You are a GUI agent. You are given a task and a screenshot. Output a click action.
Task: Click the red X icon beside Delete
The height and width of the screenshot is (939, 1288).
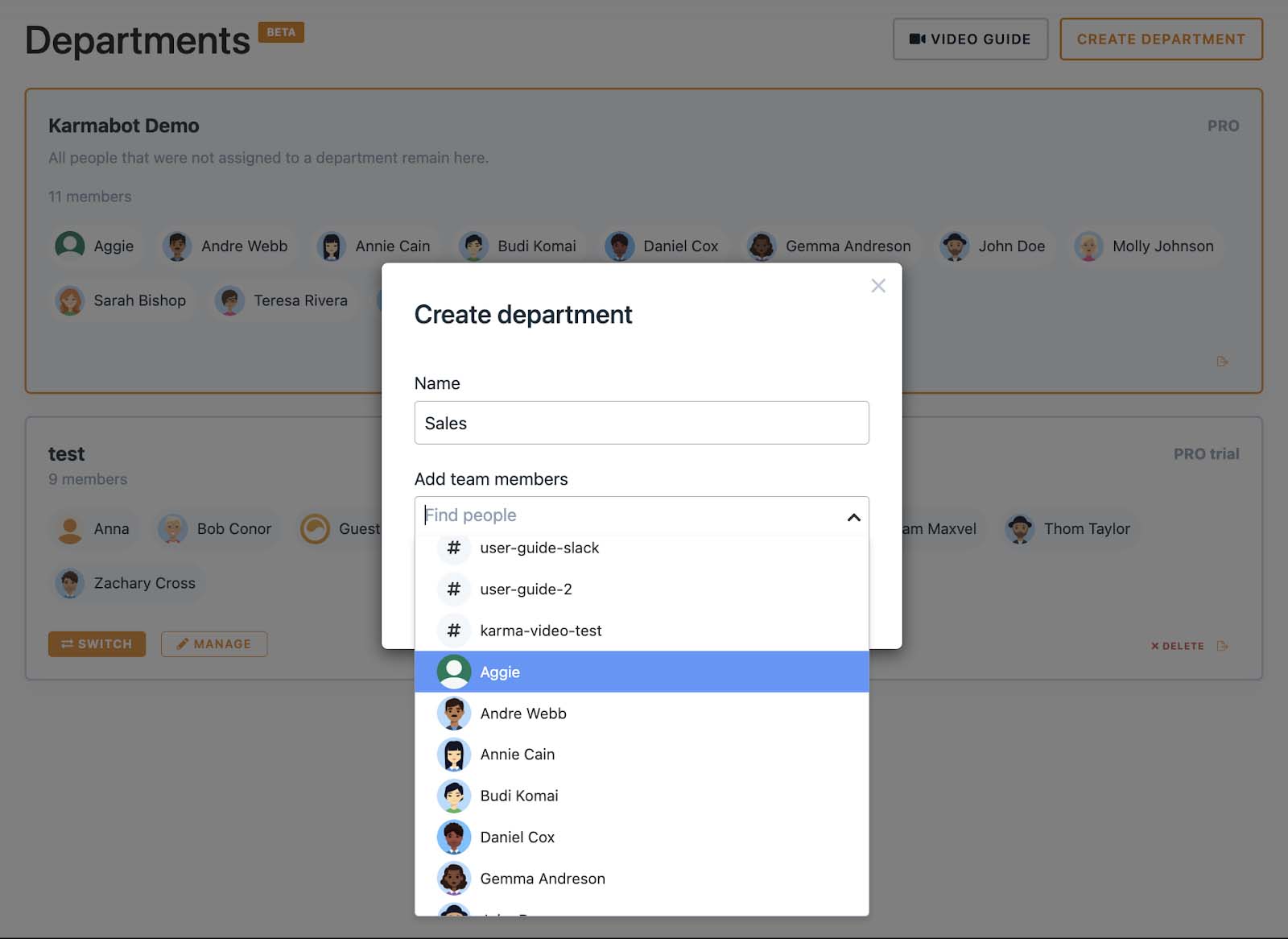point(1154,645)
